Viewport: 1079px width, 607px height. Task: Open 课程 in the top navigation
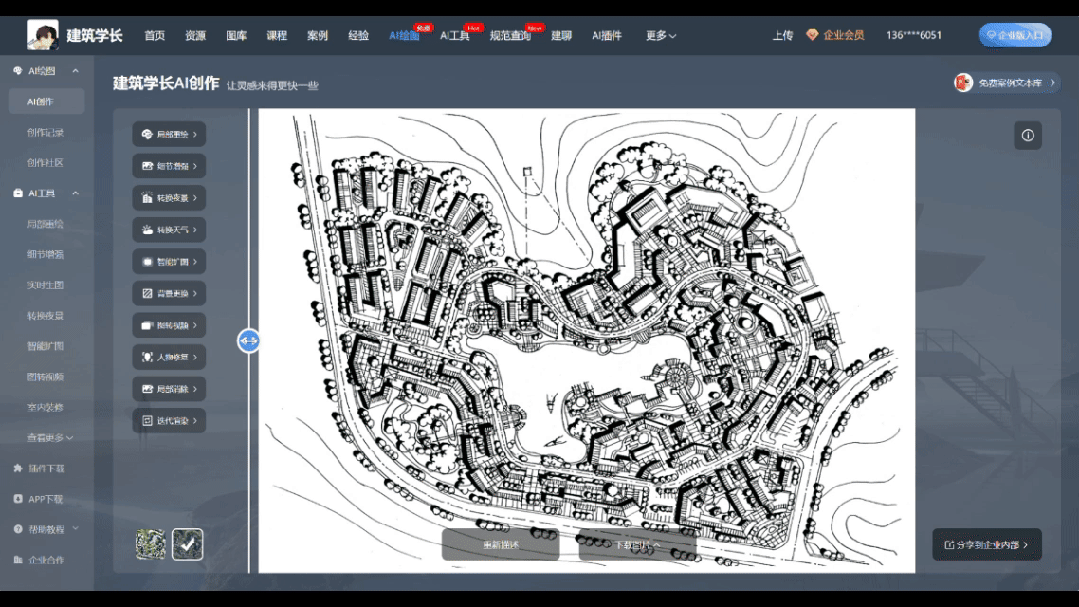(277, 35)
